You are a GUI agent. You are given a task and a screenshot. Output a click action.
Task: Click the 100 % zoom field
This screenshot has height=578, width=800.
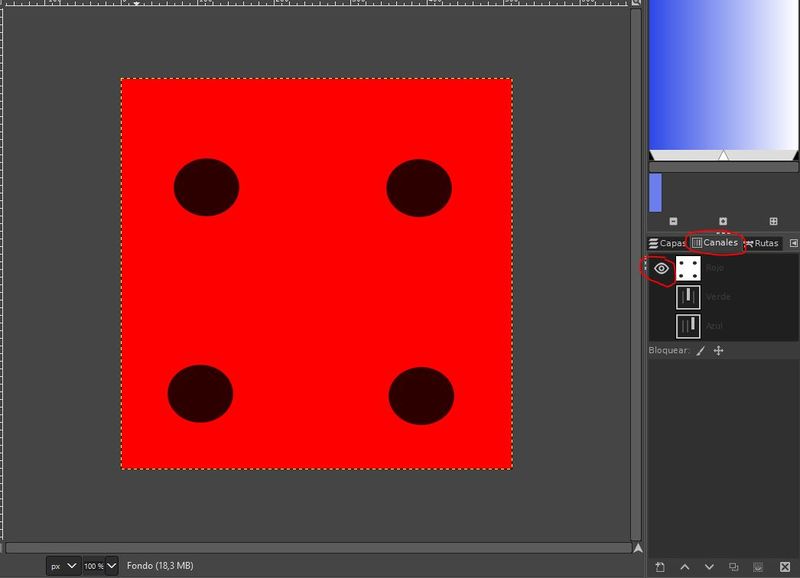click(93, 566)
